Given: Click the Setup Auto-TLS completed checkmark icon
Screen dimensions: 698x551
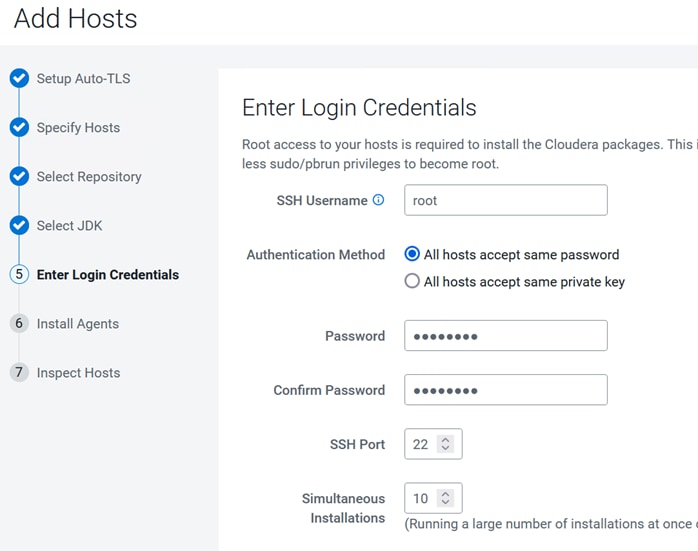Looking at the screenshot, I should coord(19,78).
